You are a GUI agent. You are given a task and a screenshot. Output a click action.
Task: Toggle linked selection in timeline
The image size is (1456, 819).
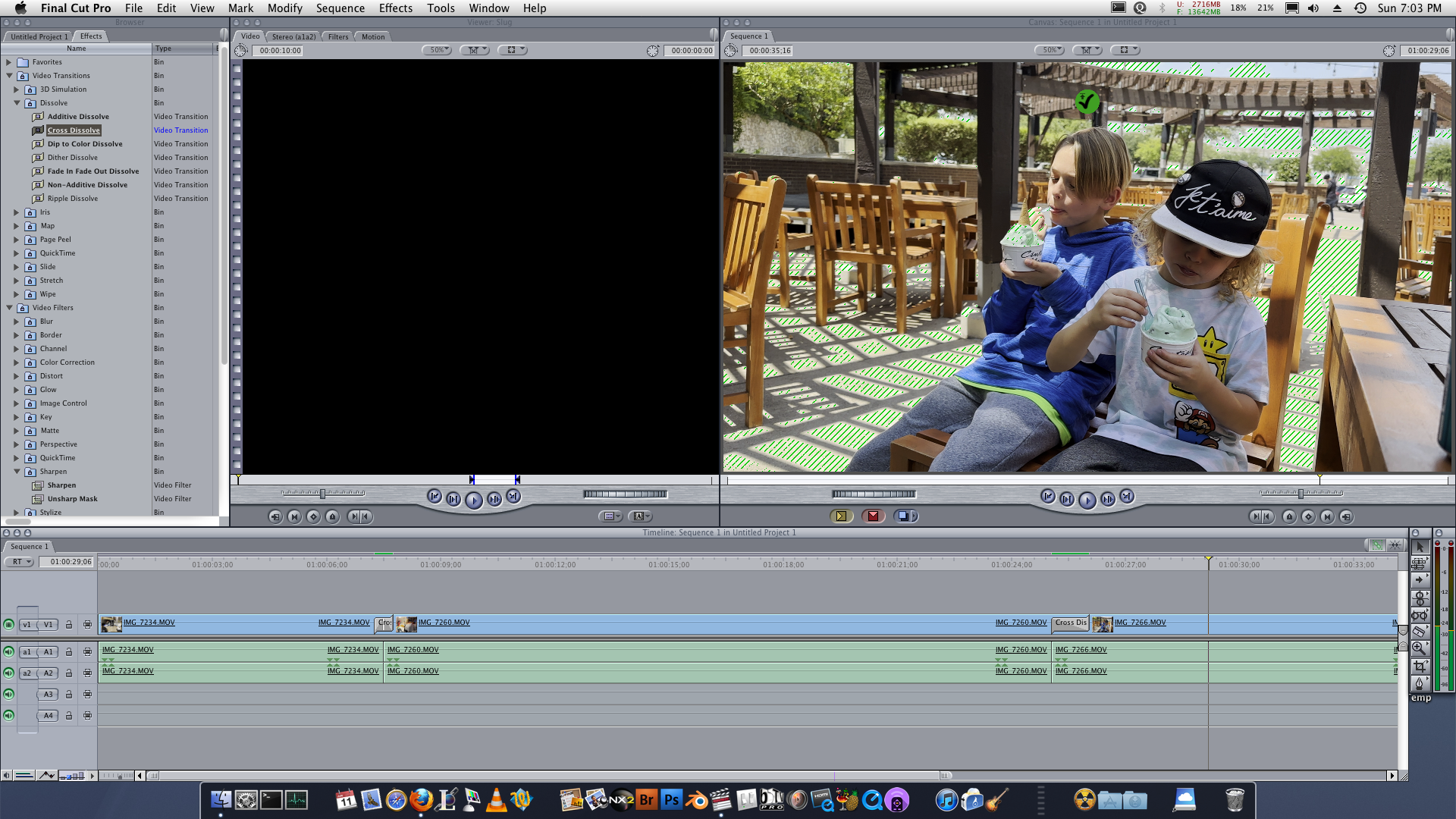point(1377,545)
